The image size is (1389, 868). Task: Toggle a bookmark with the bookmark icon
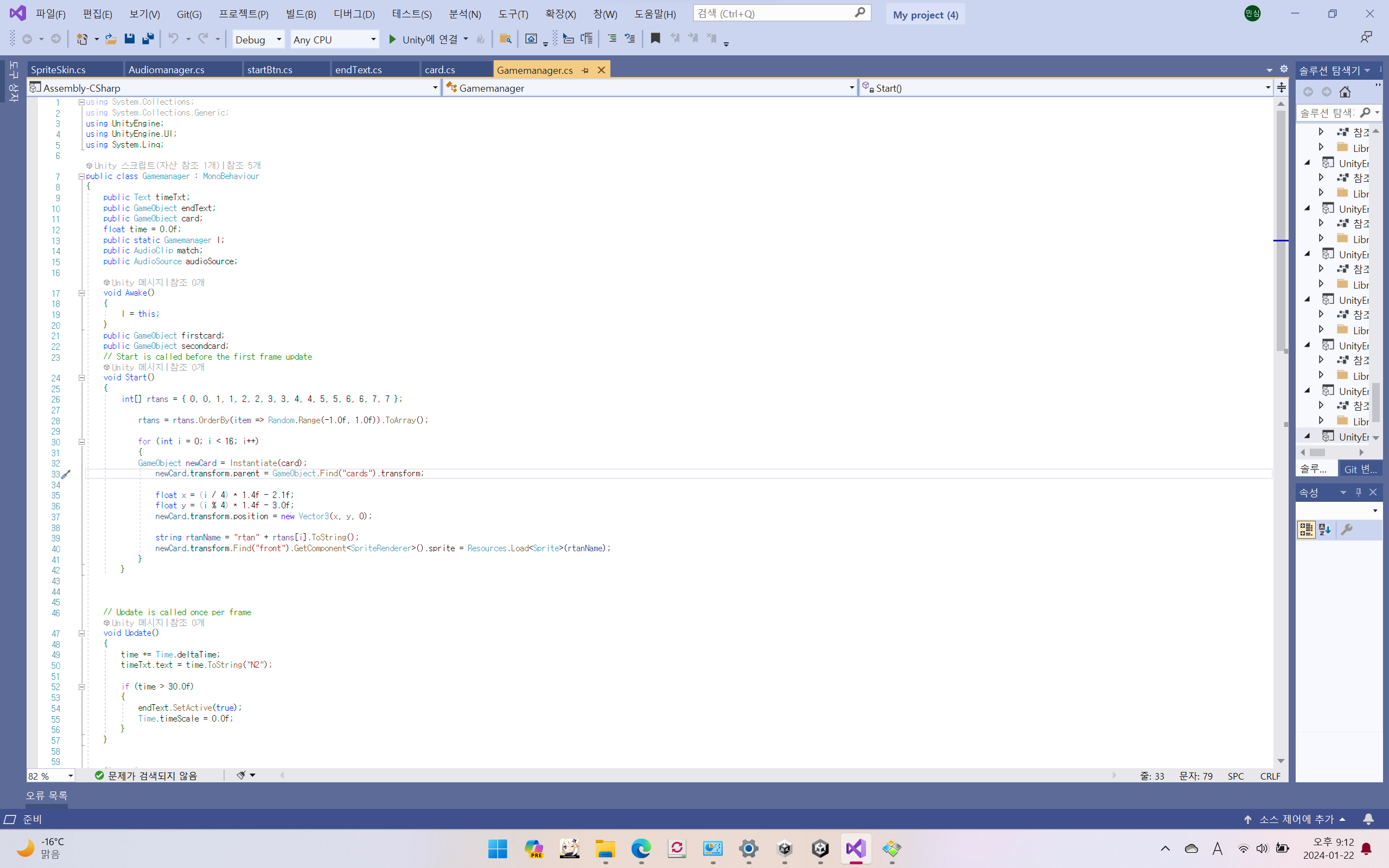pyautogui.click(x=655, y=39)
